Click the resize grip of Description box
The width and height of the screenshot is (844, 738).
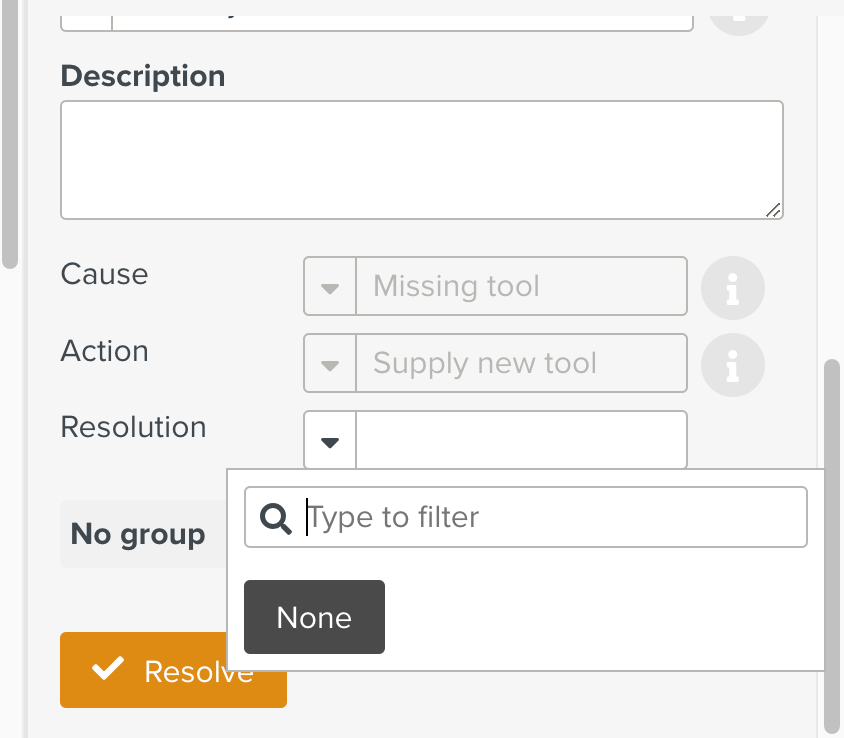(x=772, y=209)
